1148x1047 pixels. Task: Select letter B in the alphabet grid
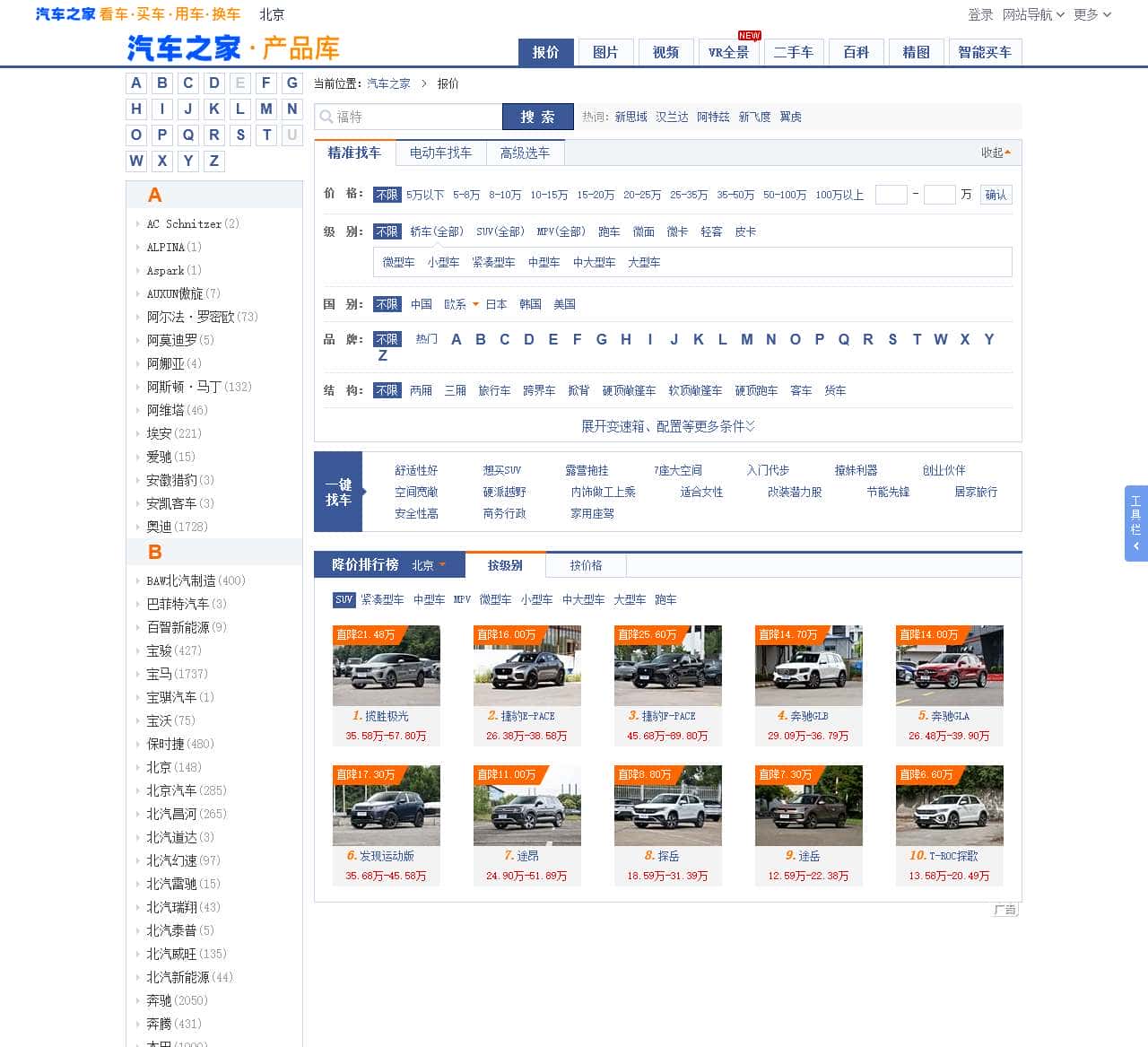(162, 83)
